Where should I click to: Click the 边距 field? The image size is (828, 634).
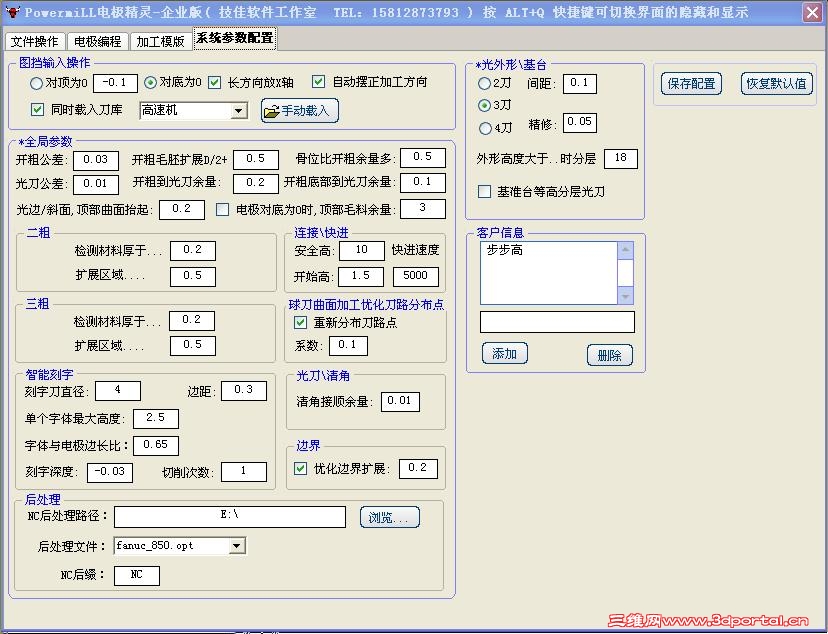[x=243, y=390]
